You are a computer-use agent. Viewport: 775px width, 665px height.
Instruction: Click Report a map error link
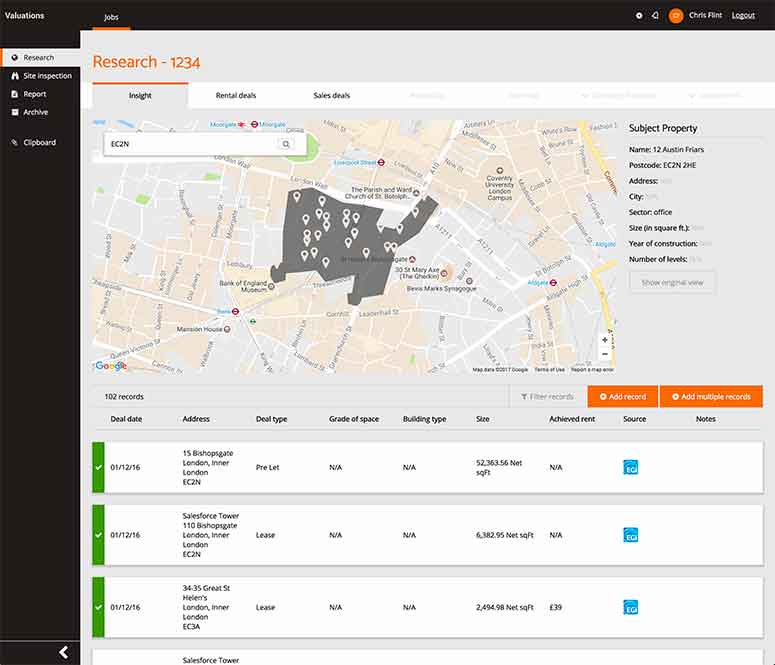(x=592, y=370)
